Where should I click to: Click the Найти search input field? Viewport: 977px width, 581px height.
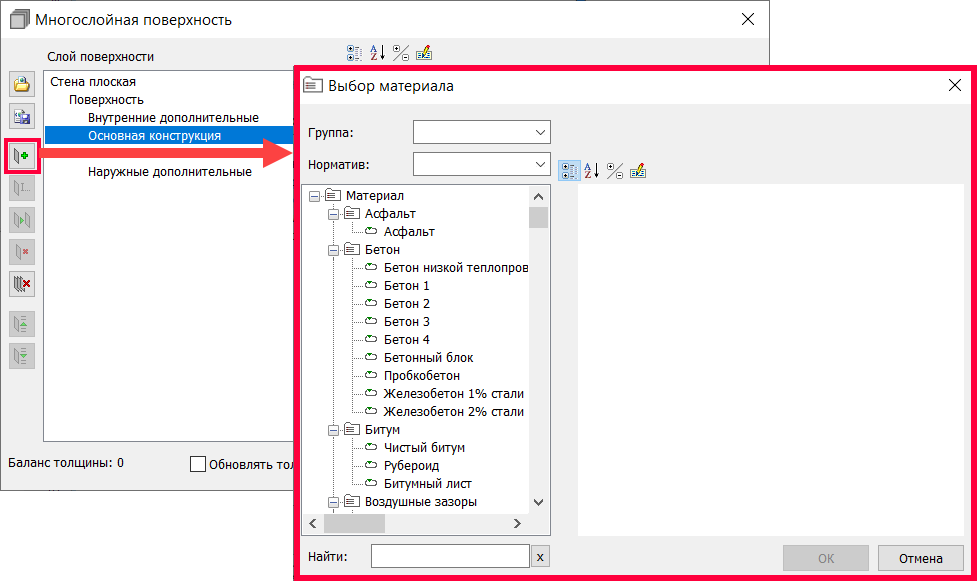point(449,557)
